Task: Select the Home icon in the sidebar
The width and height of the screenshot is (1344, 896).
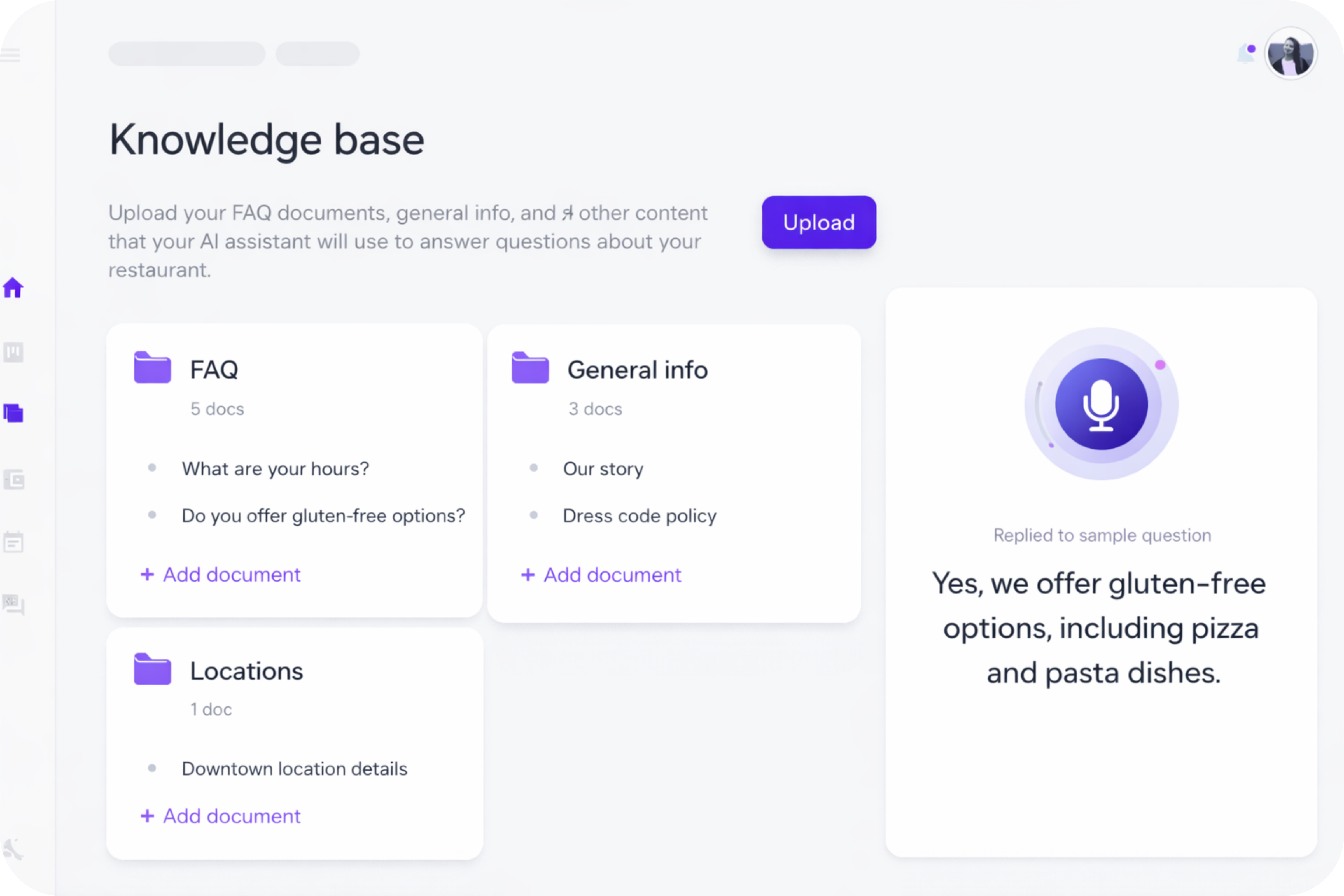Action: coord(13,288)
